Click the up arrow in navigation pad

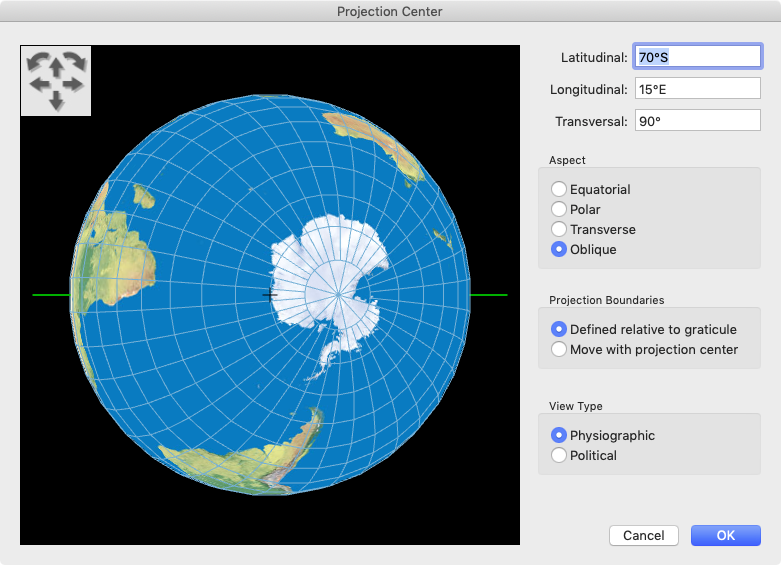pos(56,66)
